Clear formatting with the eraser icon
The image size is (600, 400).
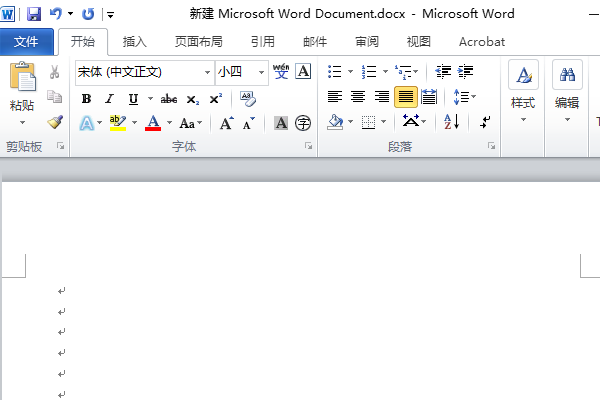click(x=248, y=99)
